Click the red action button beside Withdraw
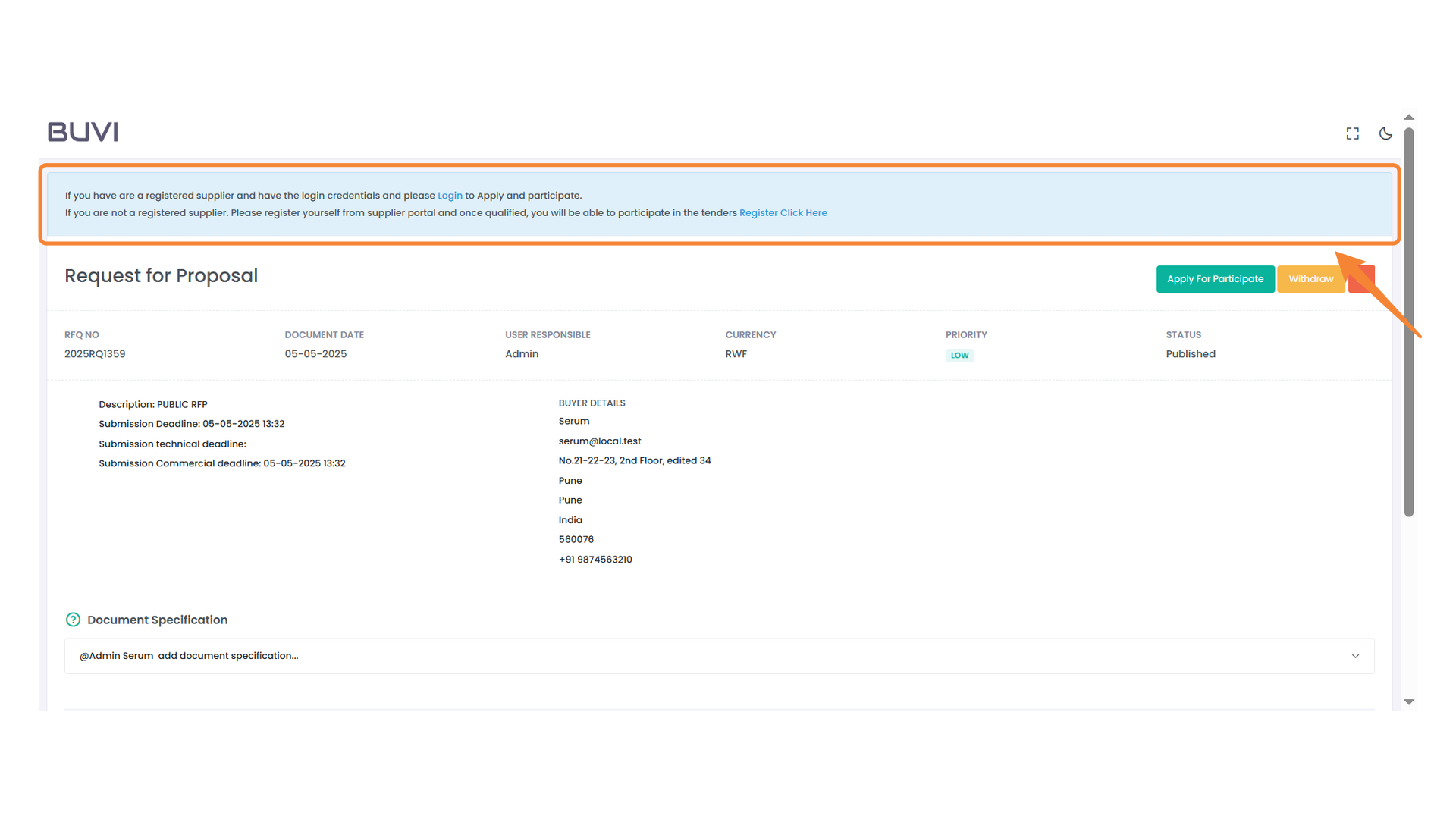The image size is (1456, 819). click(1361, 279)
